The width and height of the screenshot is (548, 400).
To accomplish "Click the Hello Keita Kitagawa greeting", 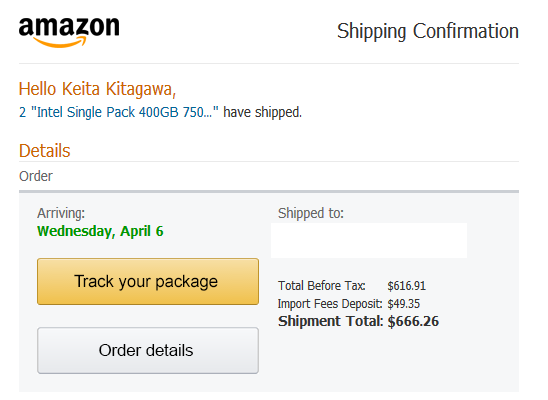I will tap(98, 89).
